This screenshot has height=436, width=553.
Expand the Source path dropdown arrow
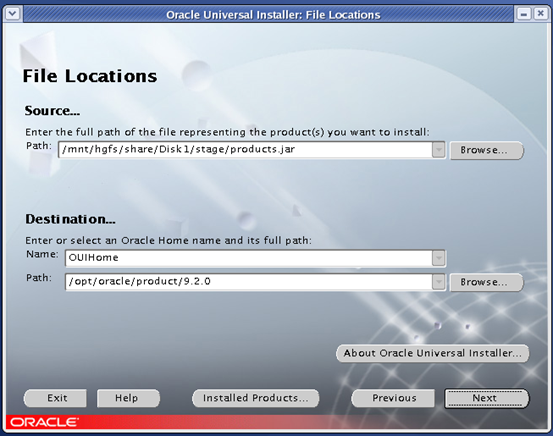click(x=438, y=150)
